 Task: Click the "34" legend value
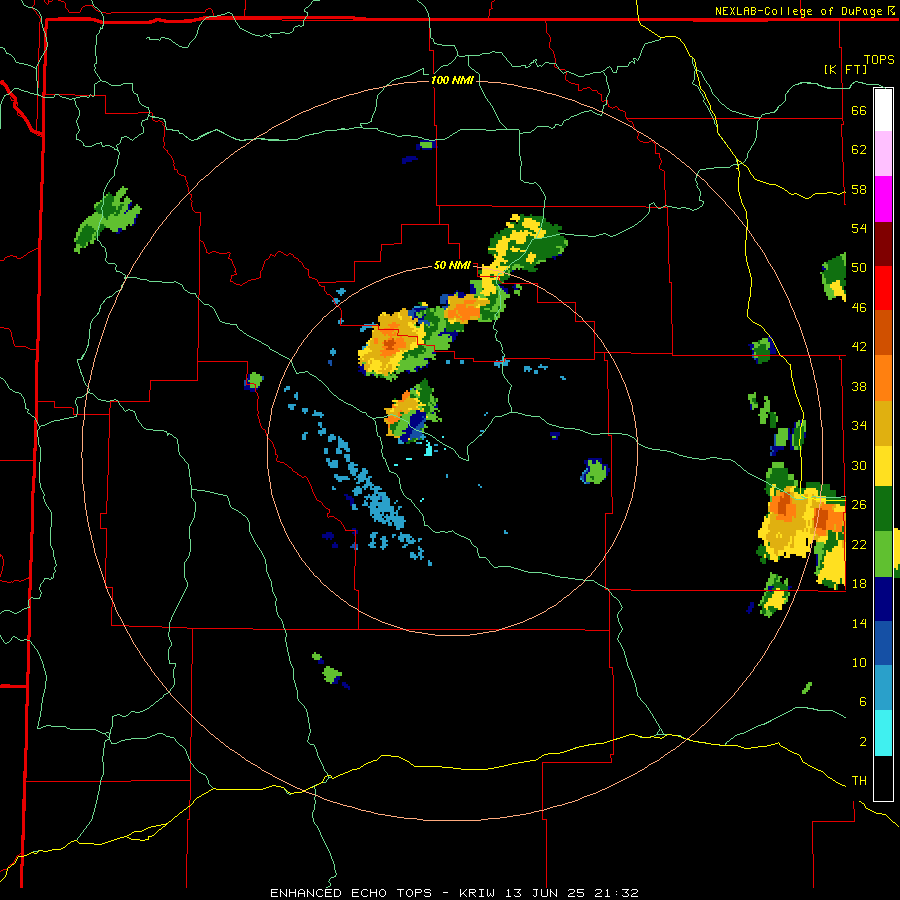coord(859,426)
